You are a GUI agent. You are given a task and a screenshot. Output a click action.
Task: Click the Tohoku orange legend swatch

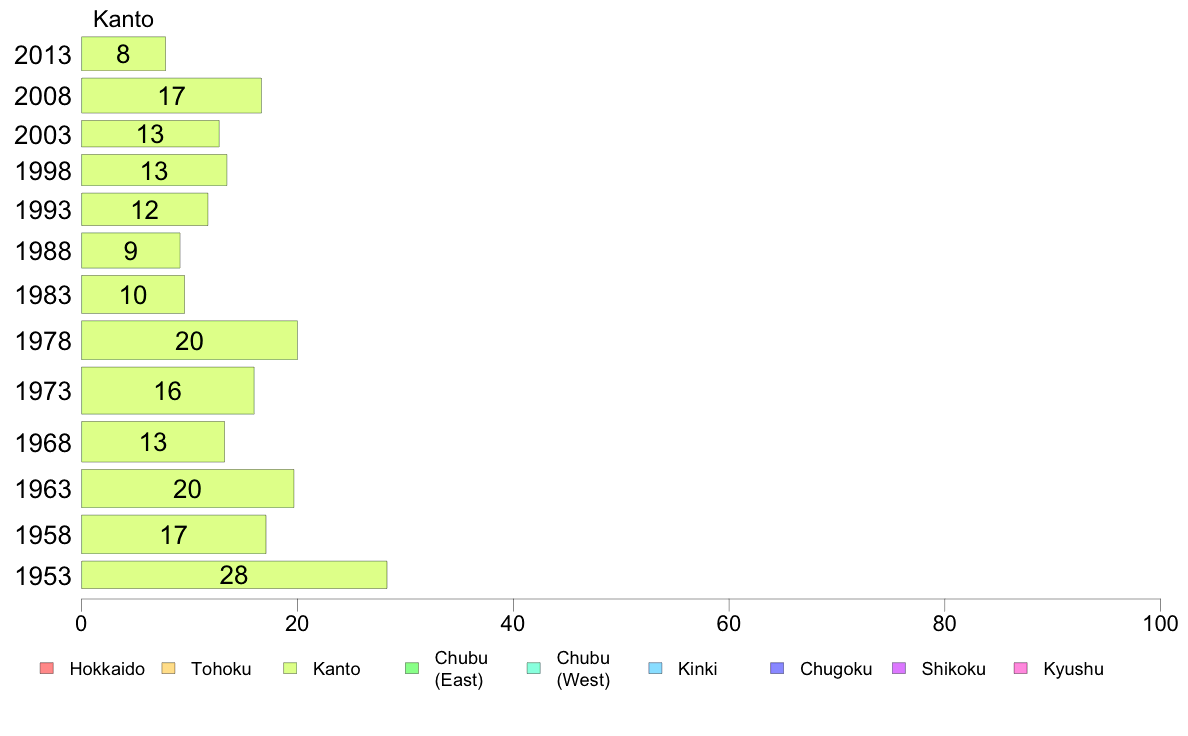tap(168, 668)
